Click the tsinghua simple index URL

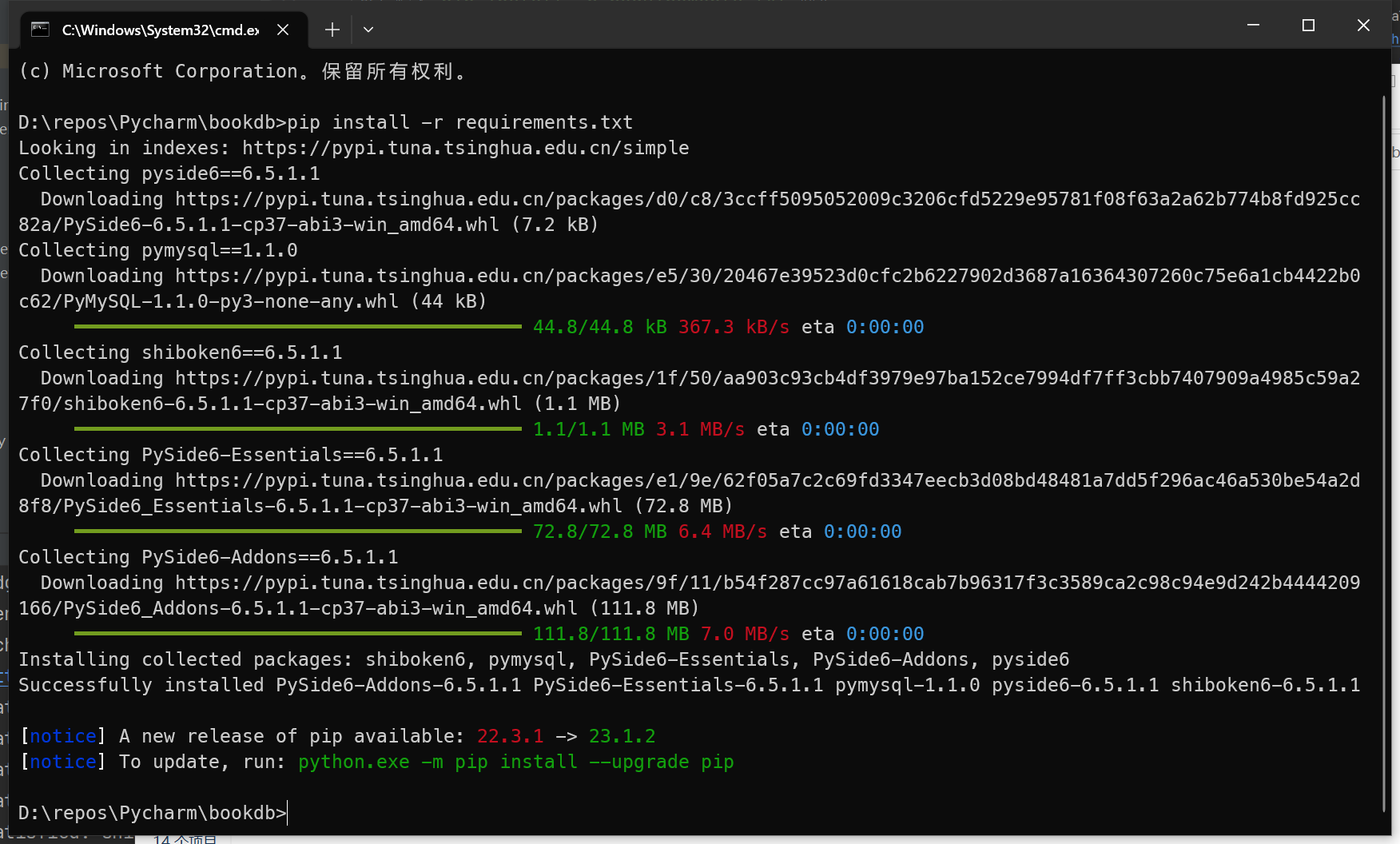(x=466, y=148)
